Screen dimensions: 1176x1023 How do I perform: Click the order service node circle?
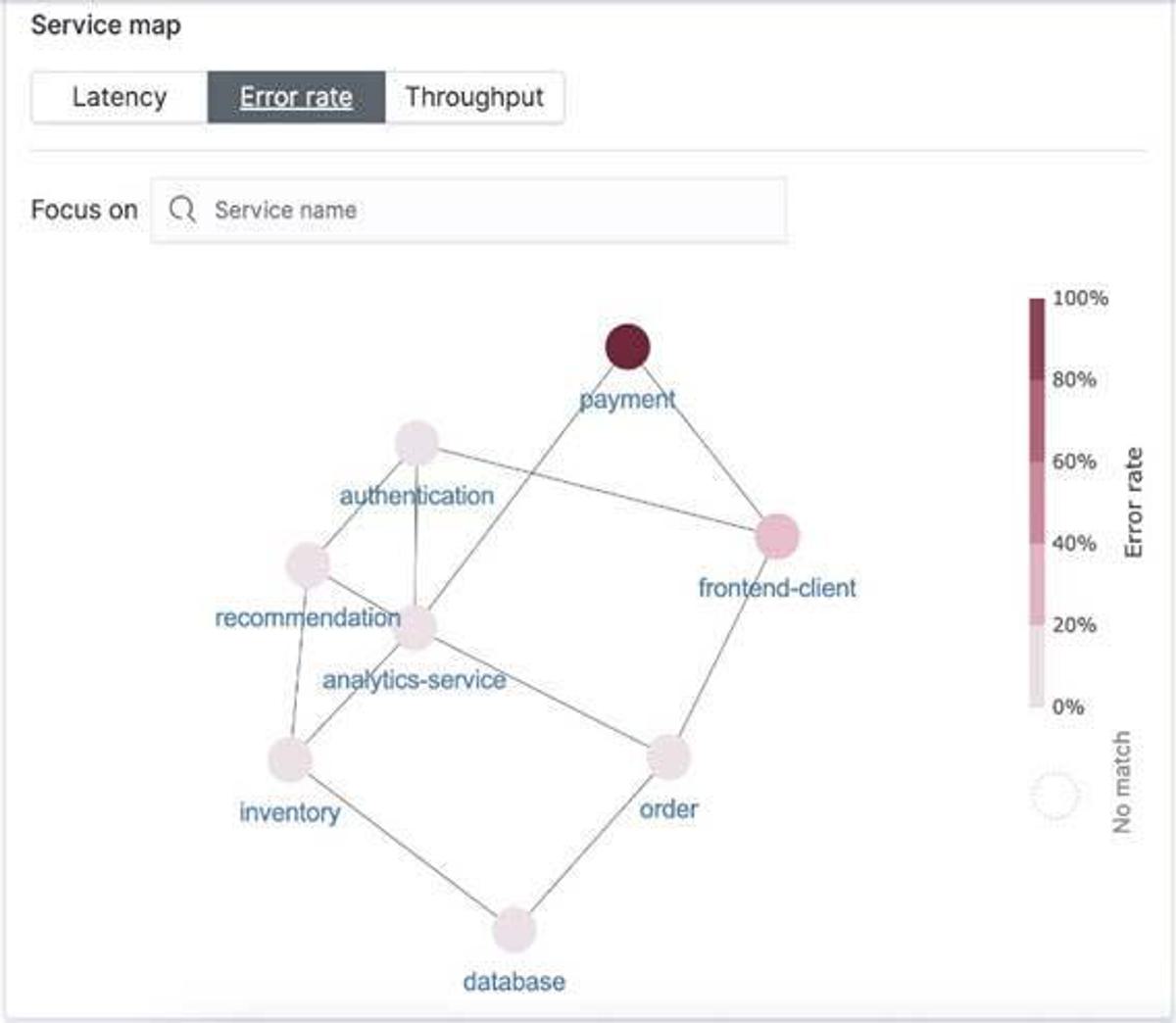668,756
